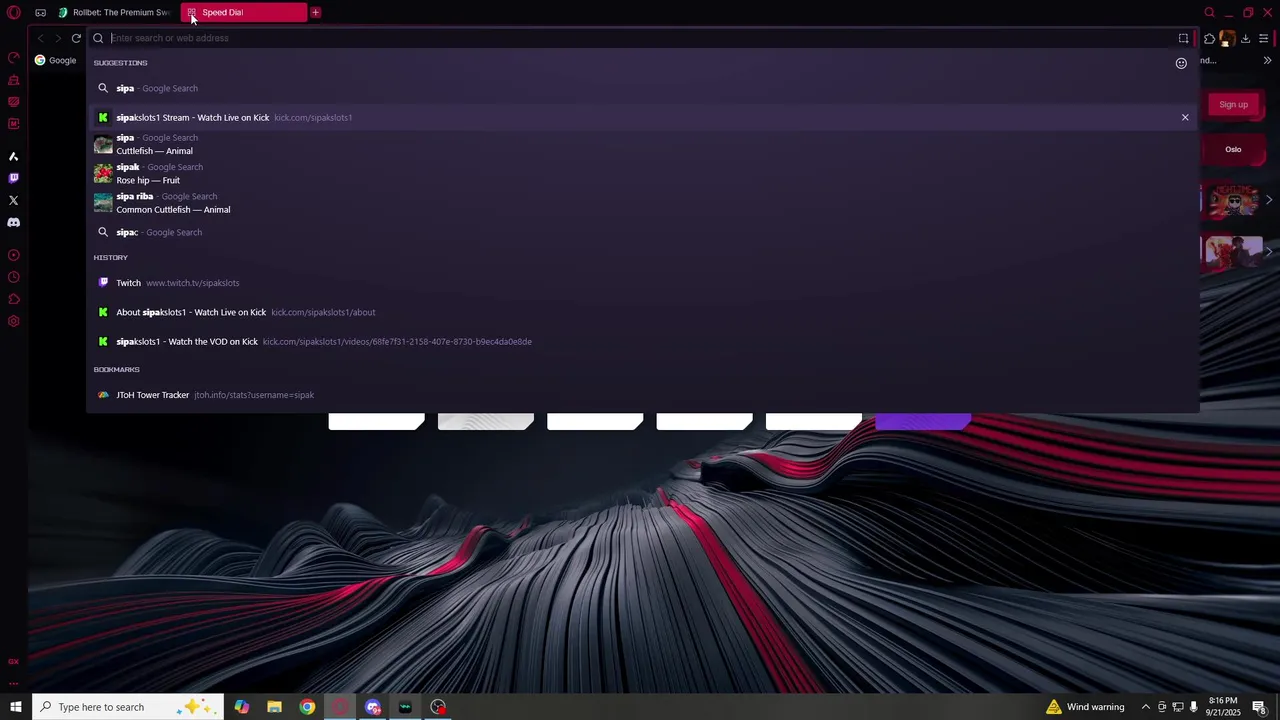The image size is (1280, 720).
Task: Open Twitch sipakslots history entry
Action: coord(642,283)
